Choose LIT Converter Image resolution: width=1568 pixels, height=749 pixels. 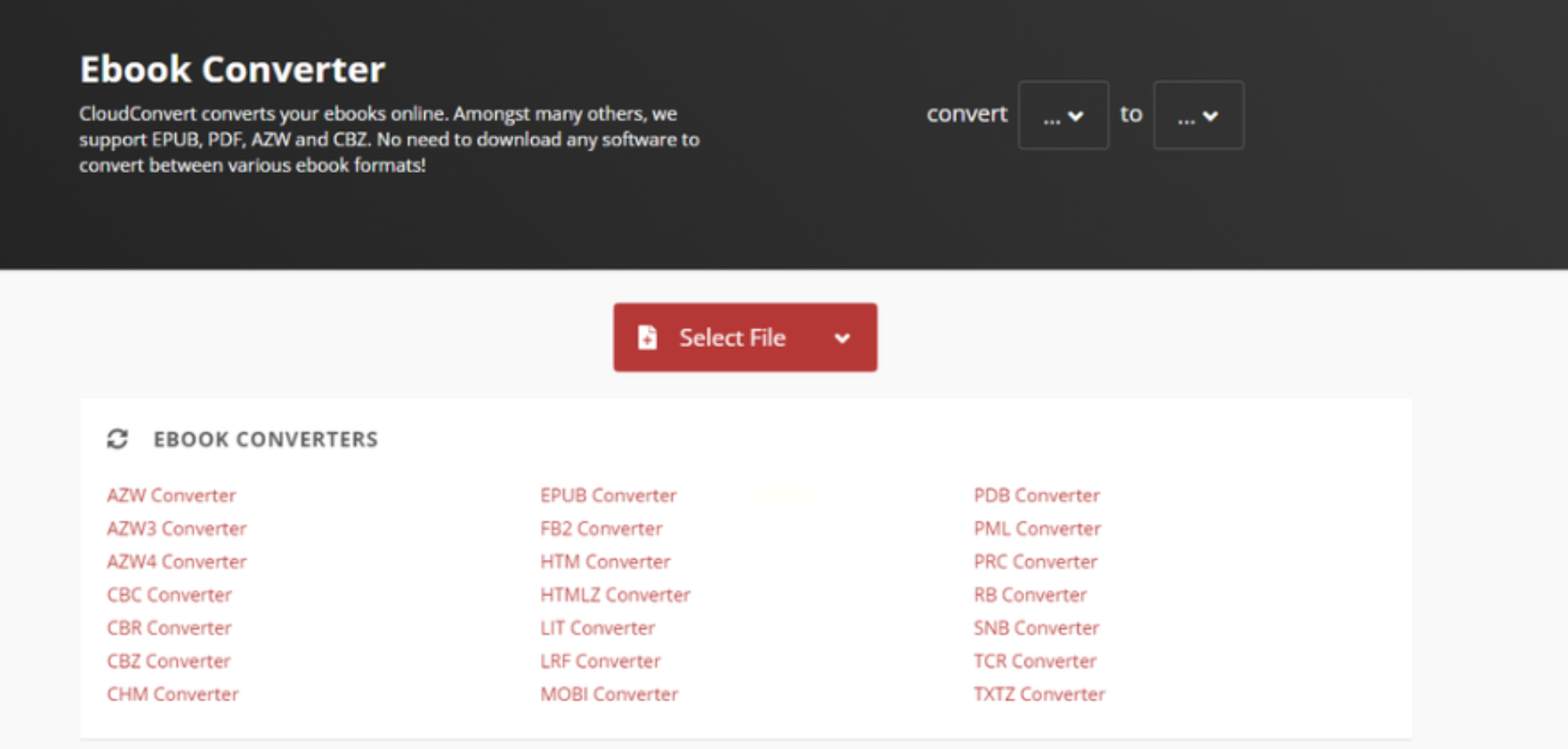pyautogui.click(x=598, y=627)
